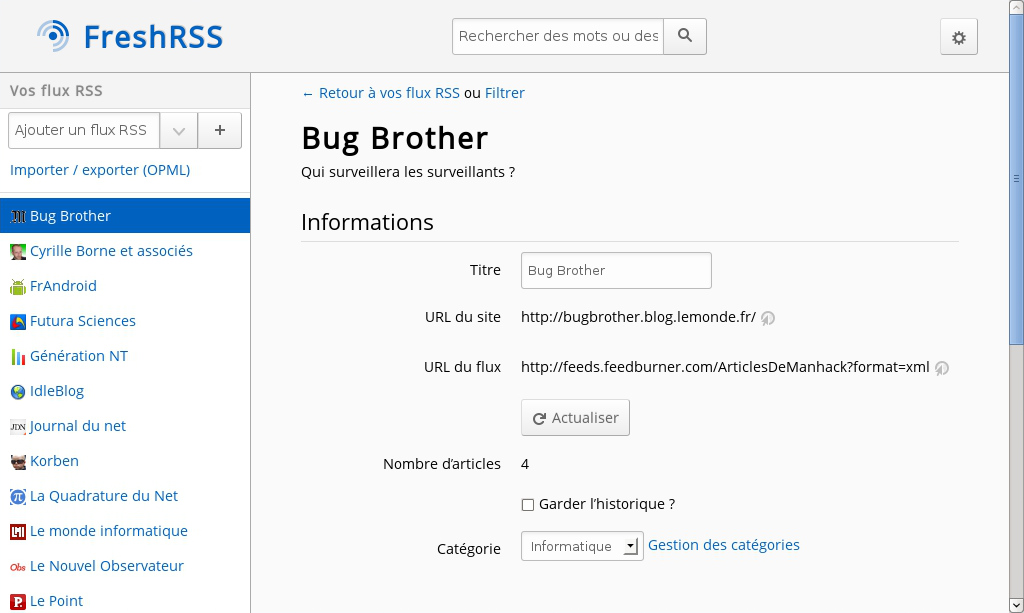Click the search magnifier button
The width and height of the screenshot is (1024, 613).
[684, 36]
